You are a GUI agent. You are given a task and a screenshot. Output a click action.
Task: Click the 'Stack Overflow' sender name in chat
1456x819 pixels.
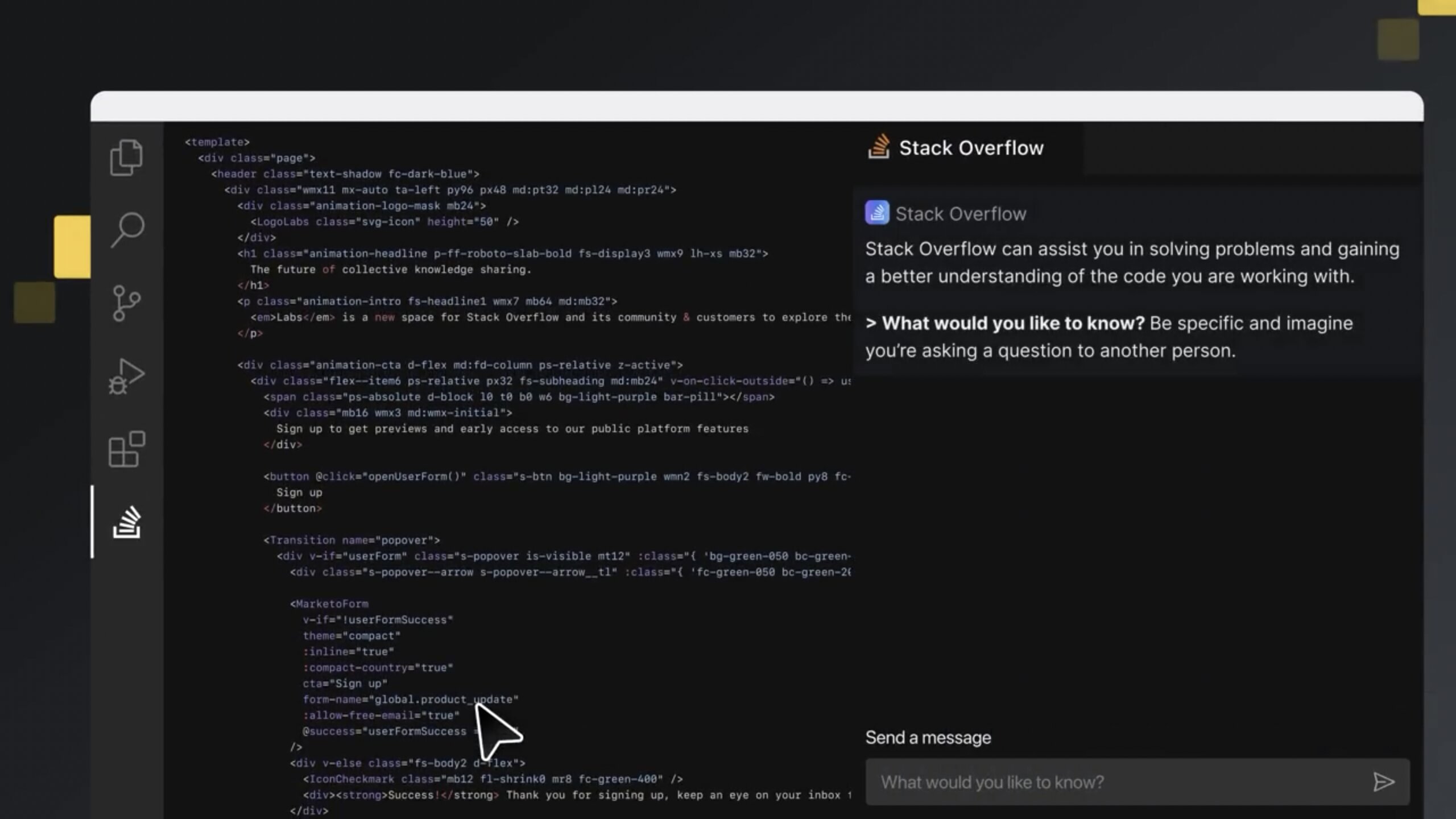(x=961, y=214)
